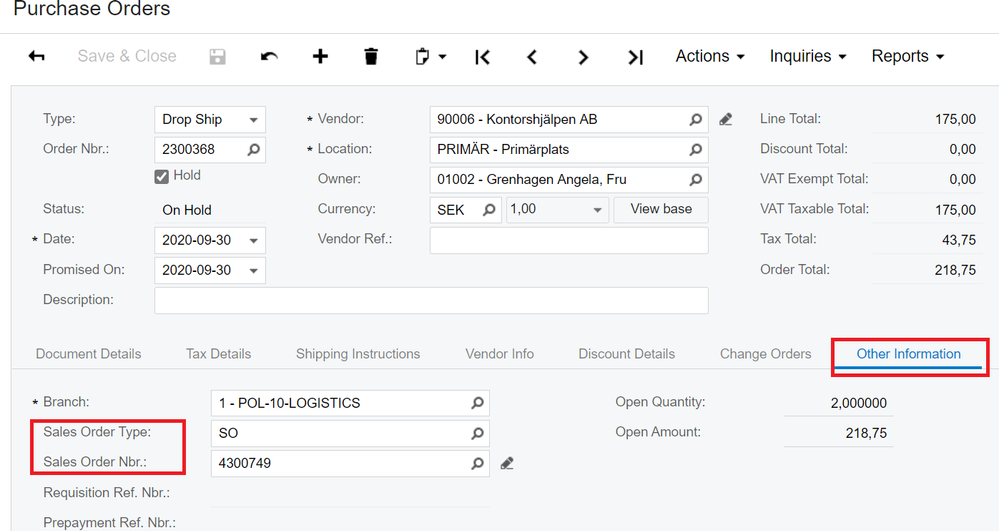999x531 pixels.
Task: Open the Actions menu
Action: tap(710, 57)
